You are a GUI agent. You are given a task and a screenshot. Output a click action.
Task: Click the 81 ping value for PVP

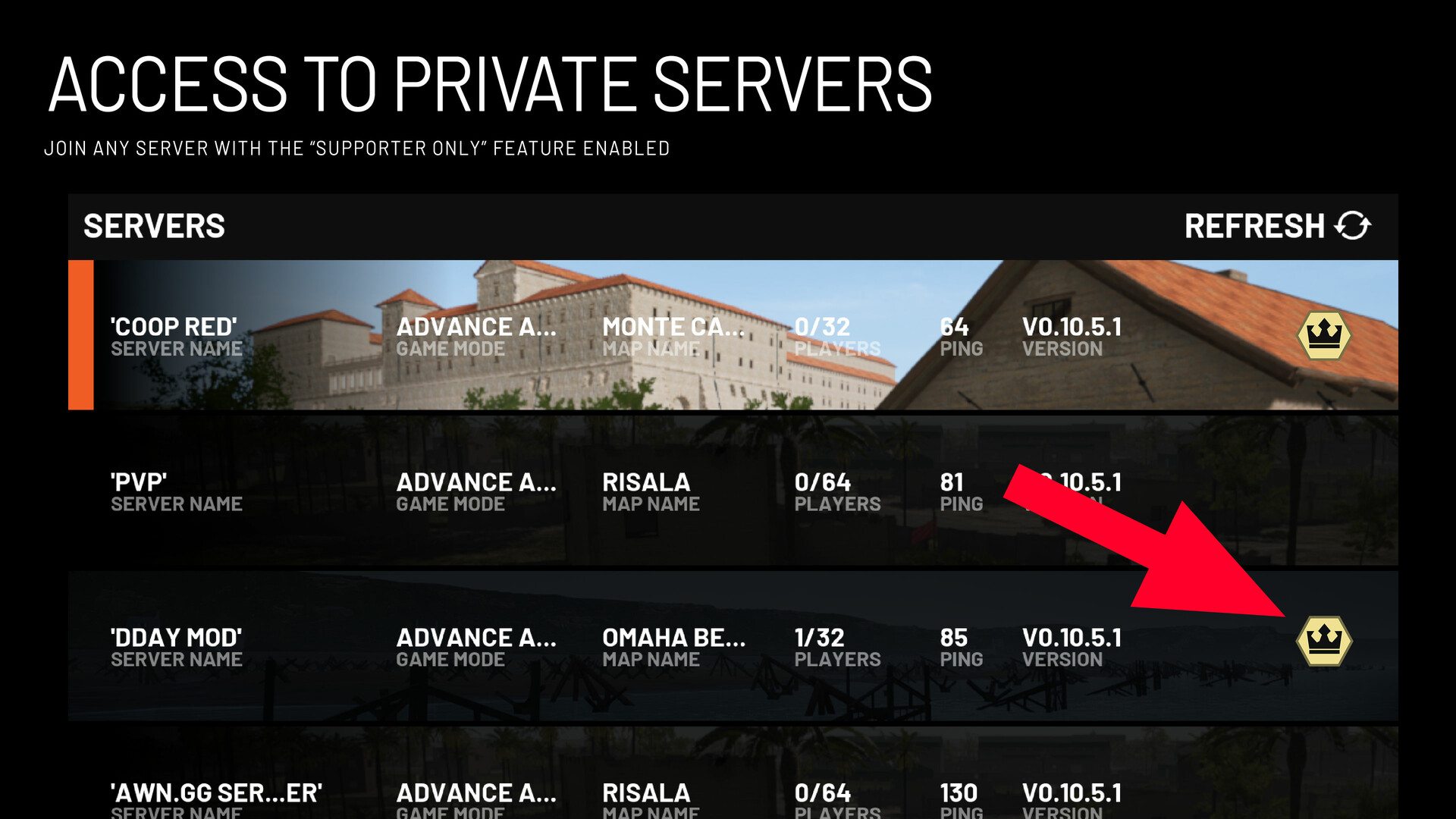[x=952, y=483]
